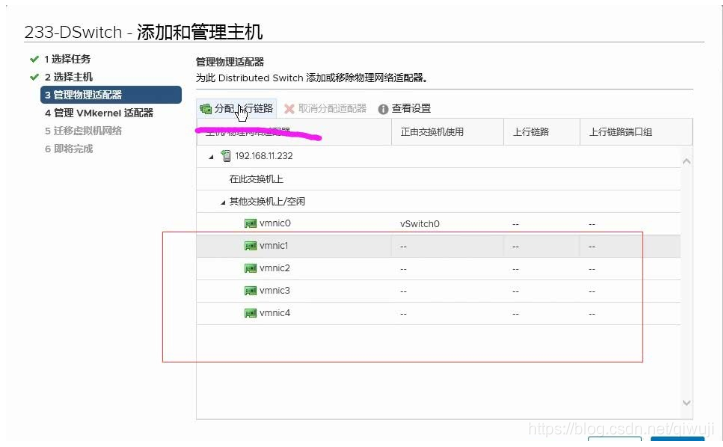
Task: Click the 其他交换机上/空闲 group label
Action: (x=267, y=202)
